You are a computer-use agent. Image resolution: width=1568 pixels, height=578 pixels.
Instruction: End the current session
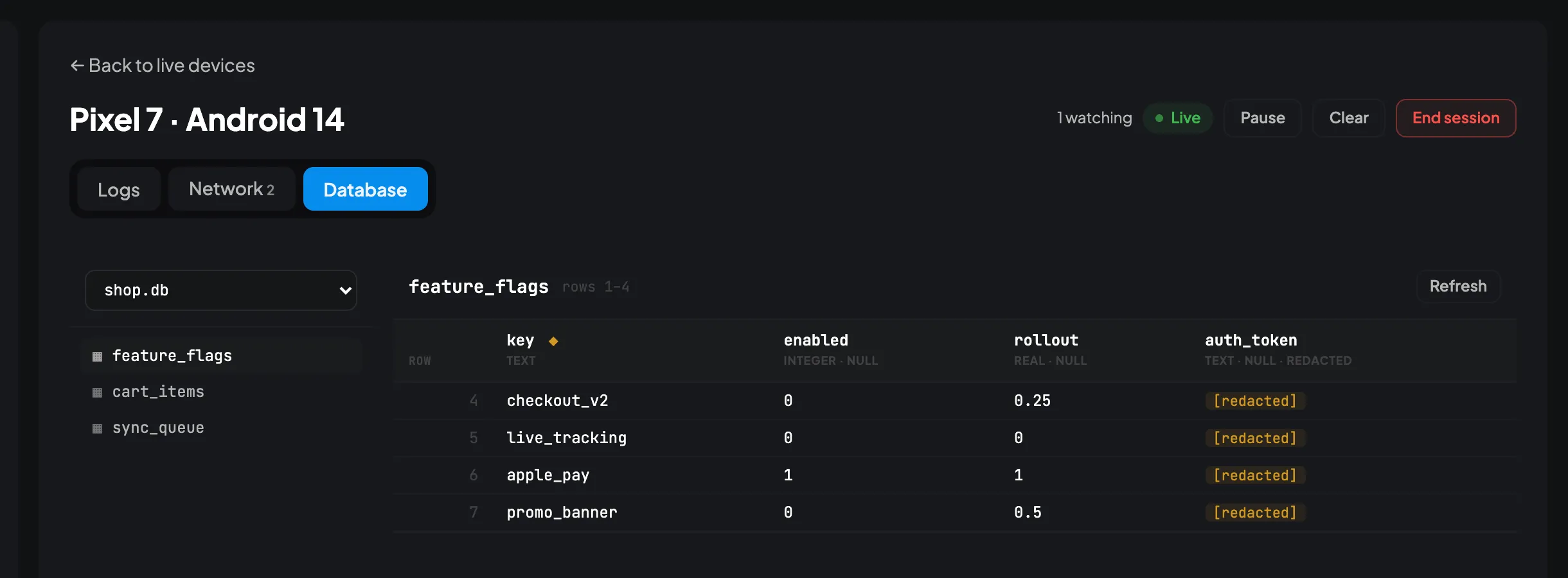point(1456,118)
